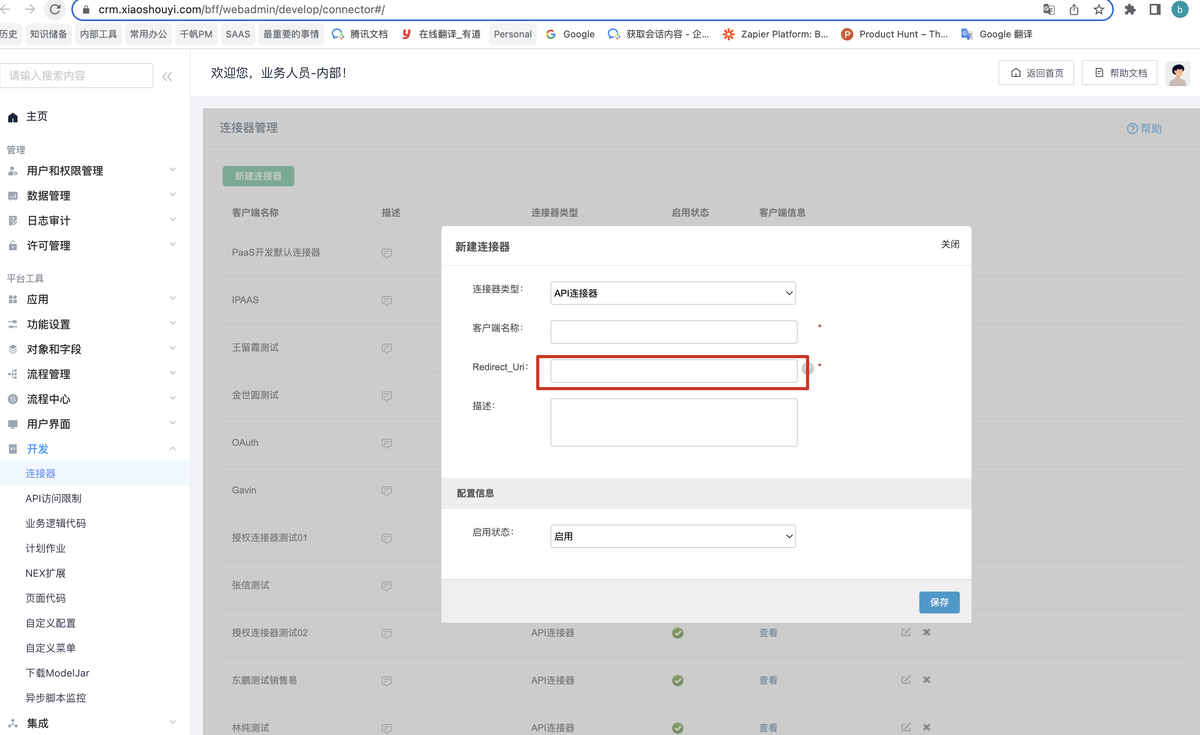Click into 客户端名称 input field

coord(674,332)
